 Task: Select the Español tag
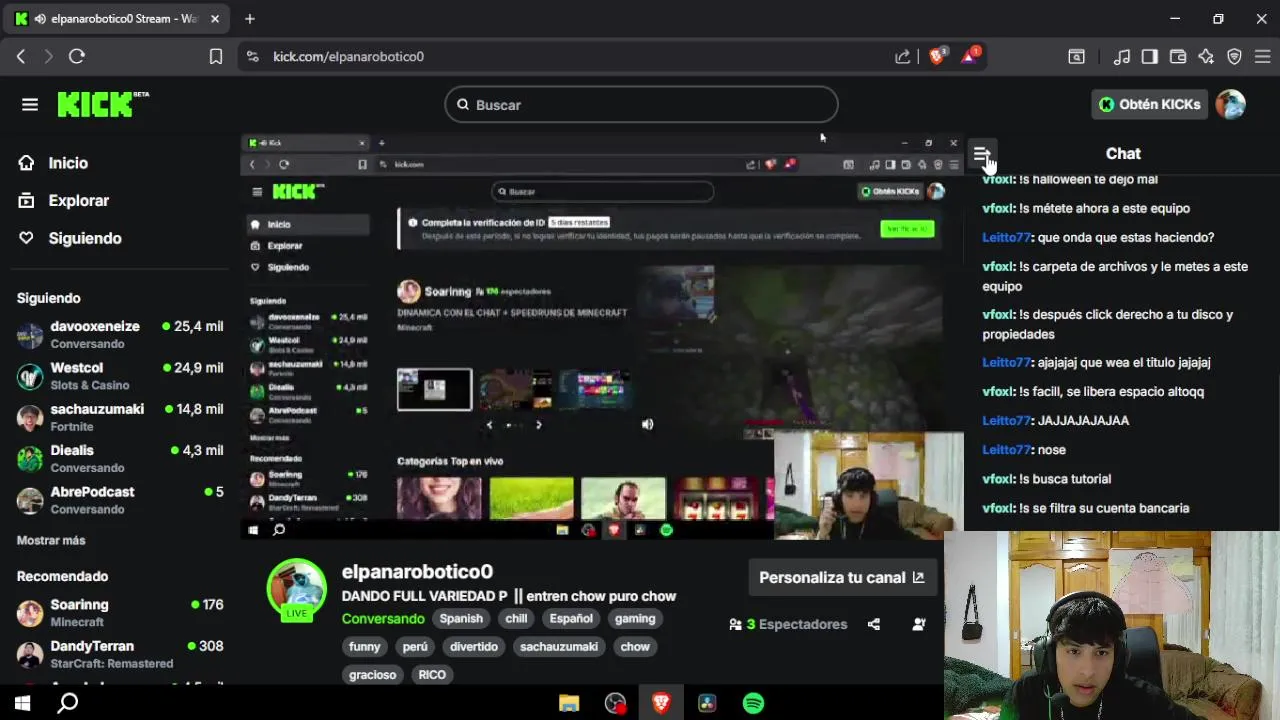pyautogui.click(x=571, y=619)
